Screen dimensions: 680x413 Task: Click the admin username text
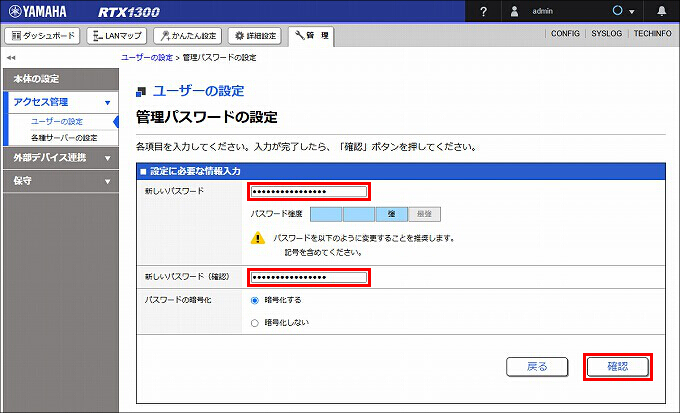(543, 11)
